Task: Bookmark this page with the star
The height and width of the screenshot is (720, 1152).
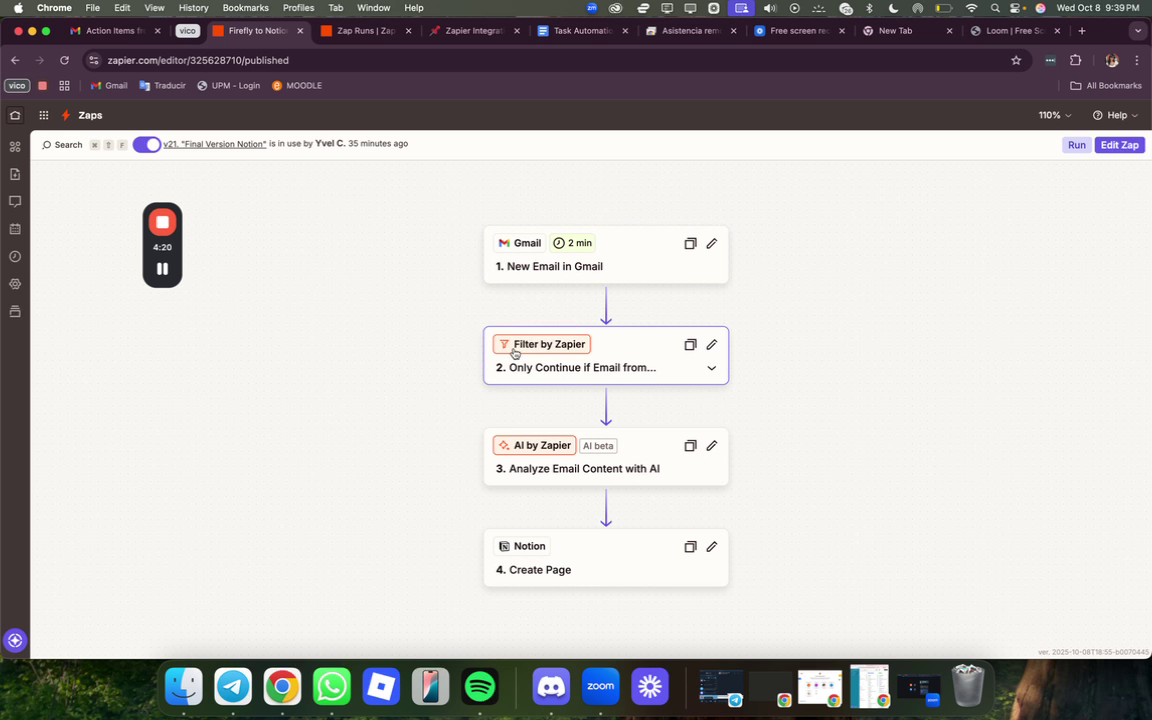Action: [x=1016, y=60]
